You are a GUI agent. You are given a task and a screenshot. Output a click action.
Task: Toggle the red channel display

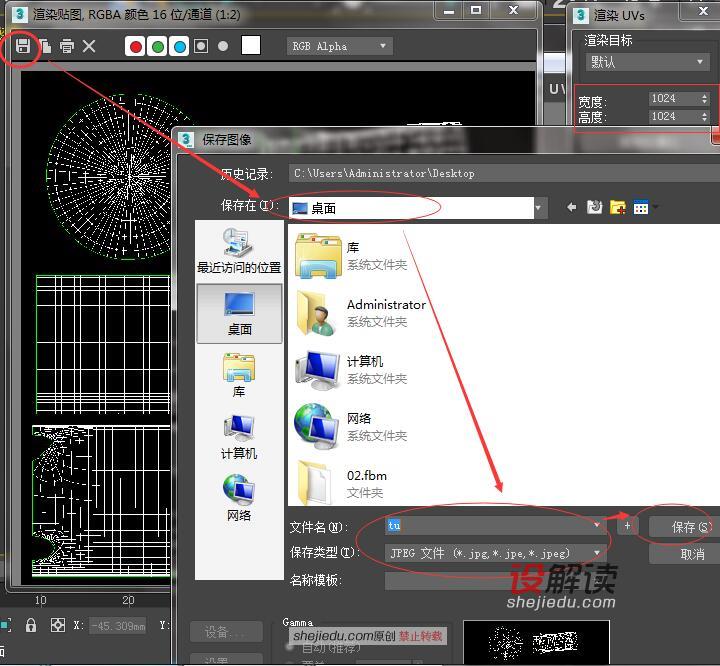pos(135,46)
